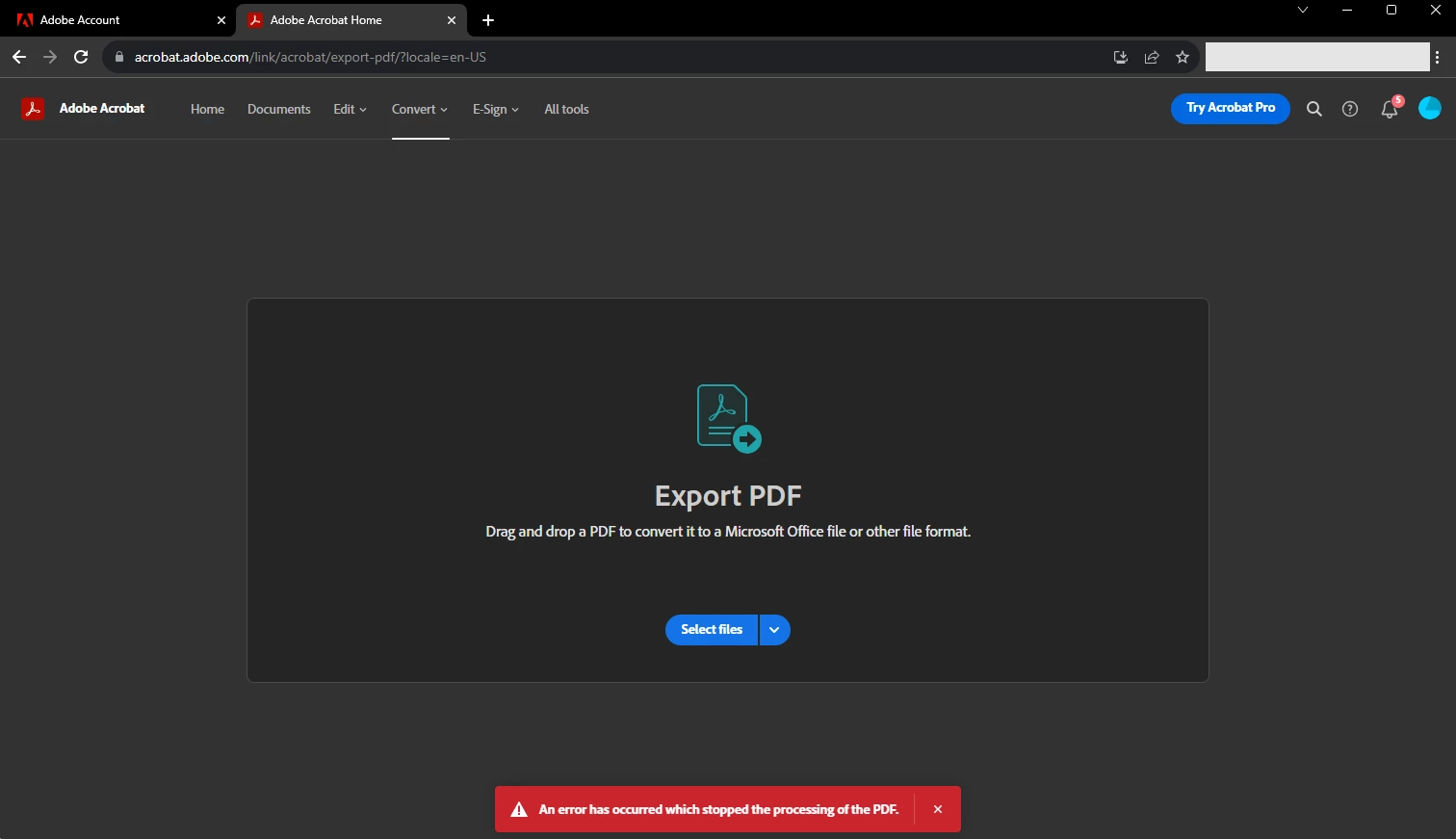Image resolution: width=1456 pixels, height=839 pixels.
Task: Open the tab search chevron
Action: point(1303,10)
